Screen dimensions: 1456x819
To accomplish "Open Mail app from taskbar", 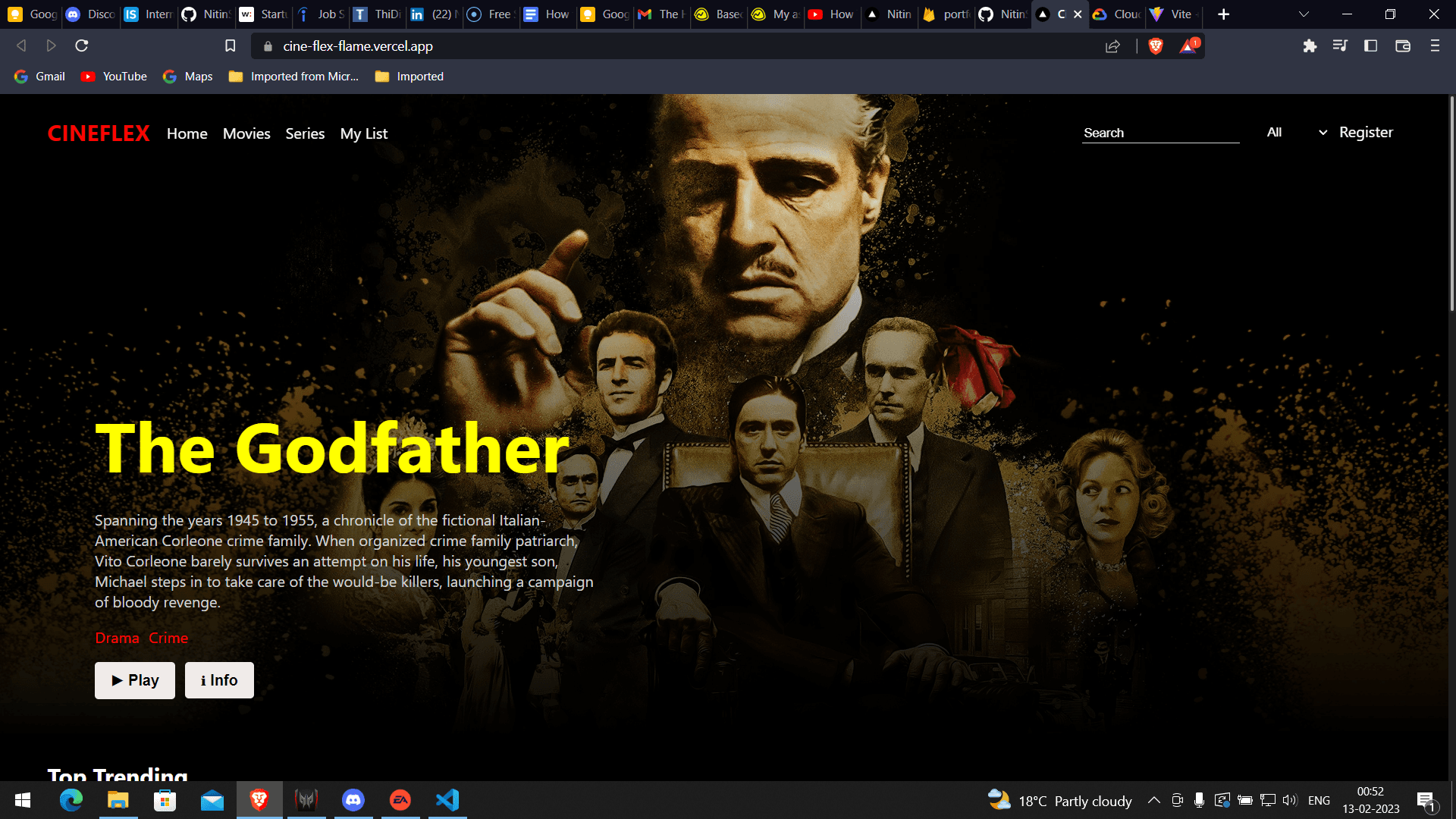I will pos(212,800).
